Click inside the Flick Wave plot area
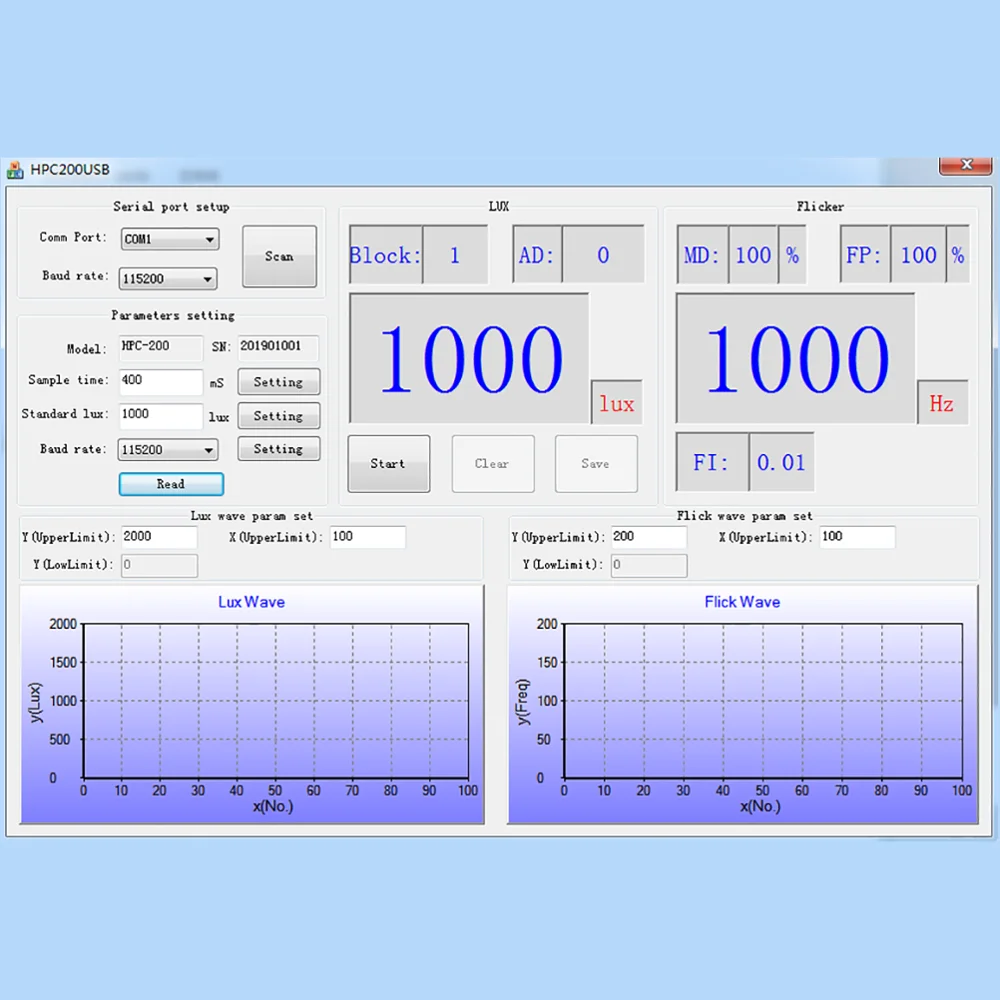 tap(763, 700)
